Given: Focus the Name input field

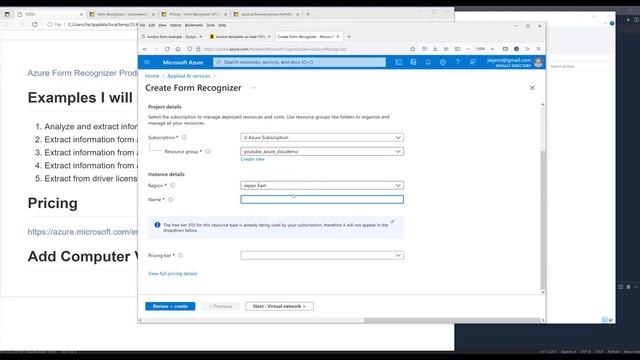Looking at the screenshot, I should (322, 200).
